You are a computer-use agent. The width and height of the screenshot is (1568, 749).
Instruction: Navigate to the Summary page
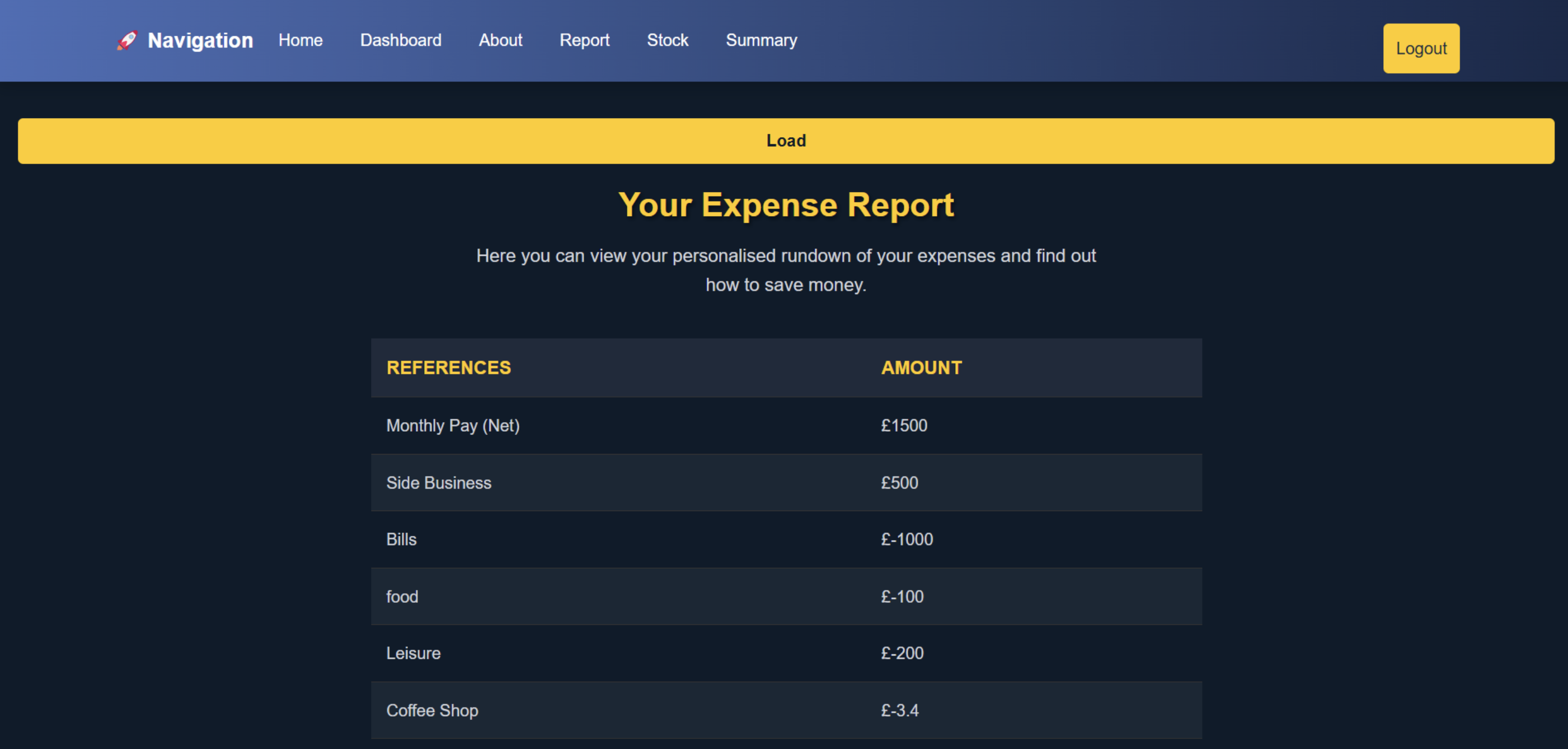[761, 40]
